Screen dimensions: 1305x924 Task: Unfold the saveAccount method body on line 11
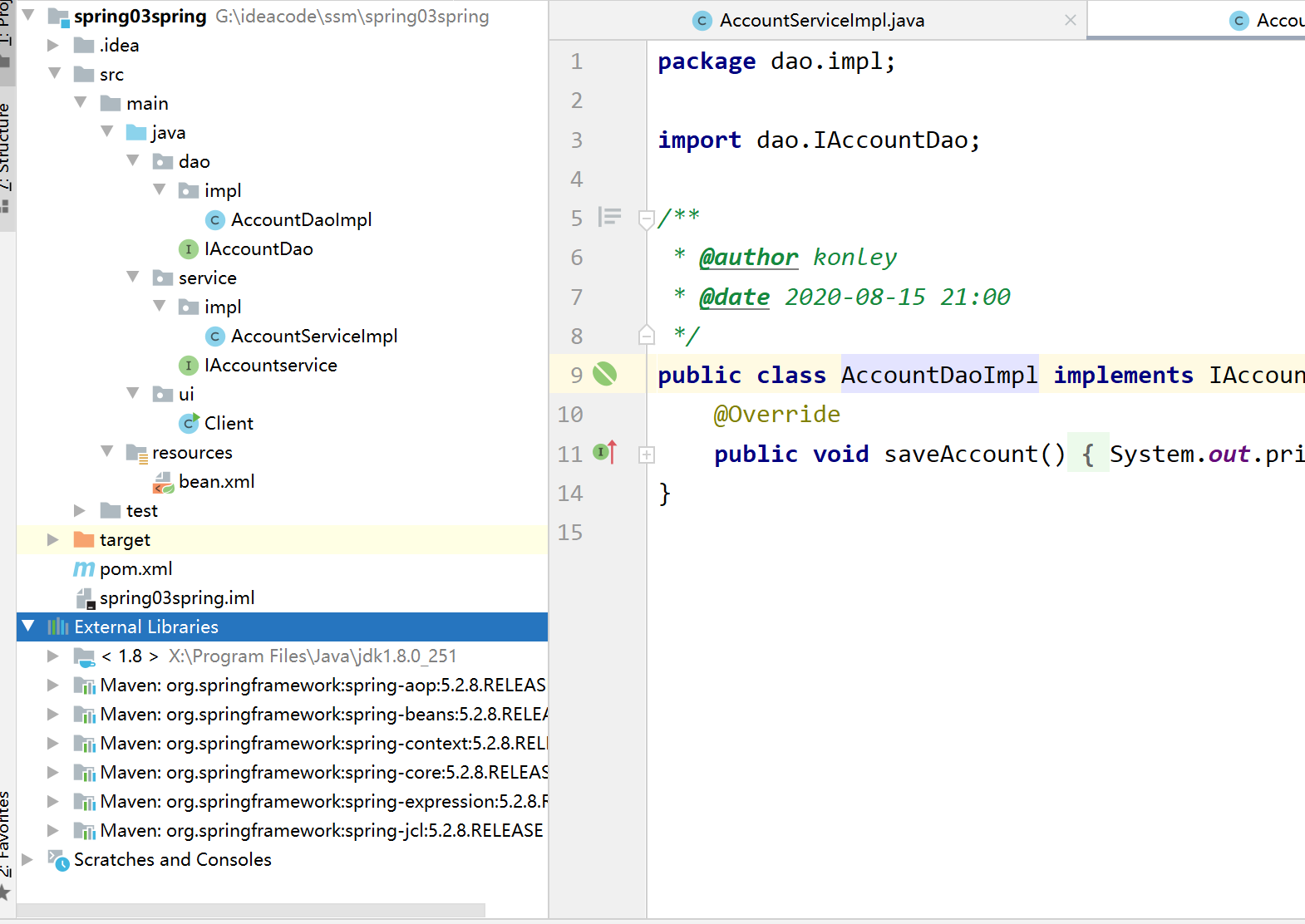click(647, 455)
